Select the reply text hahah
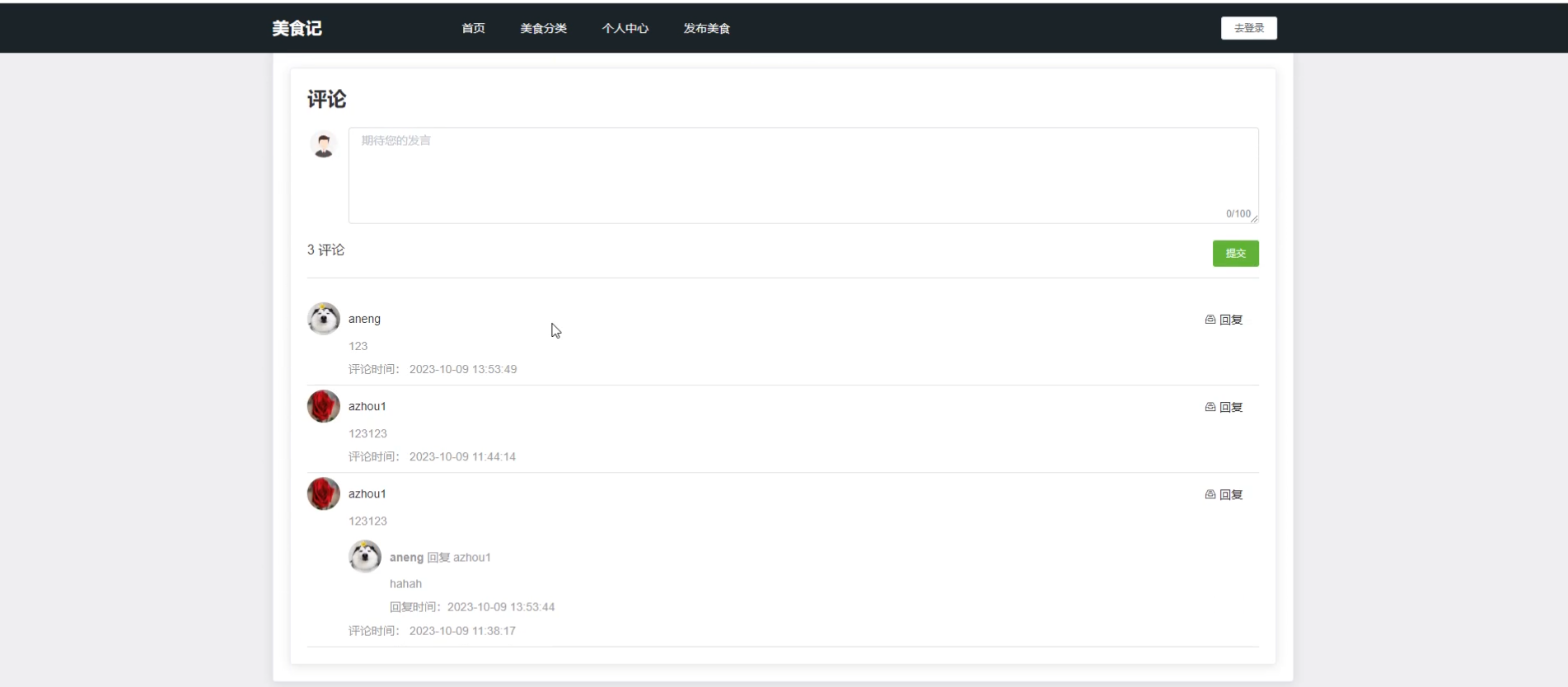 (x=405, y=583)
